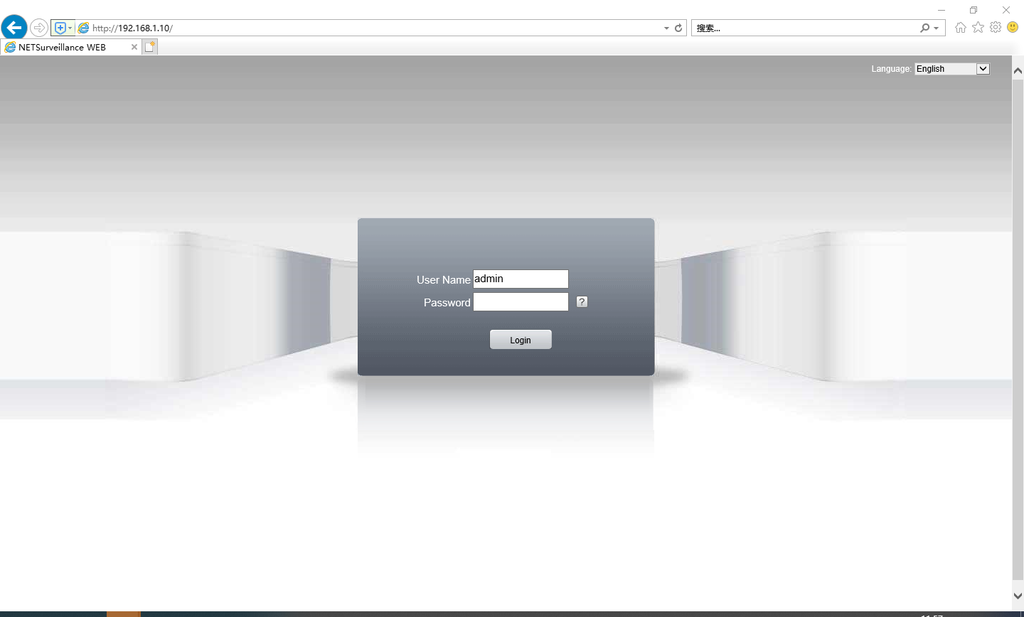The height and width of the screenshot is (617, 1024).
Task: Expand the search provider dropdown arrow
Action: pyautogui.click(x=937, y=28)
